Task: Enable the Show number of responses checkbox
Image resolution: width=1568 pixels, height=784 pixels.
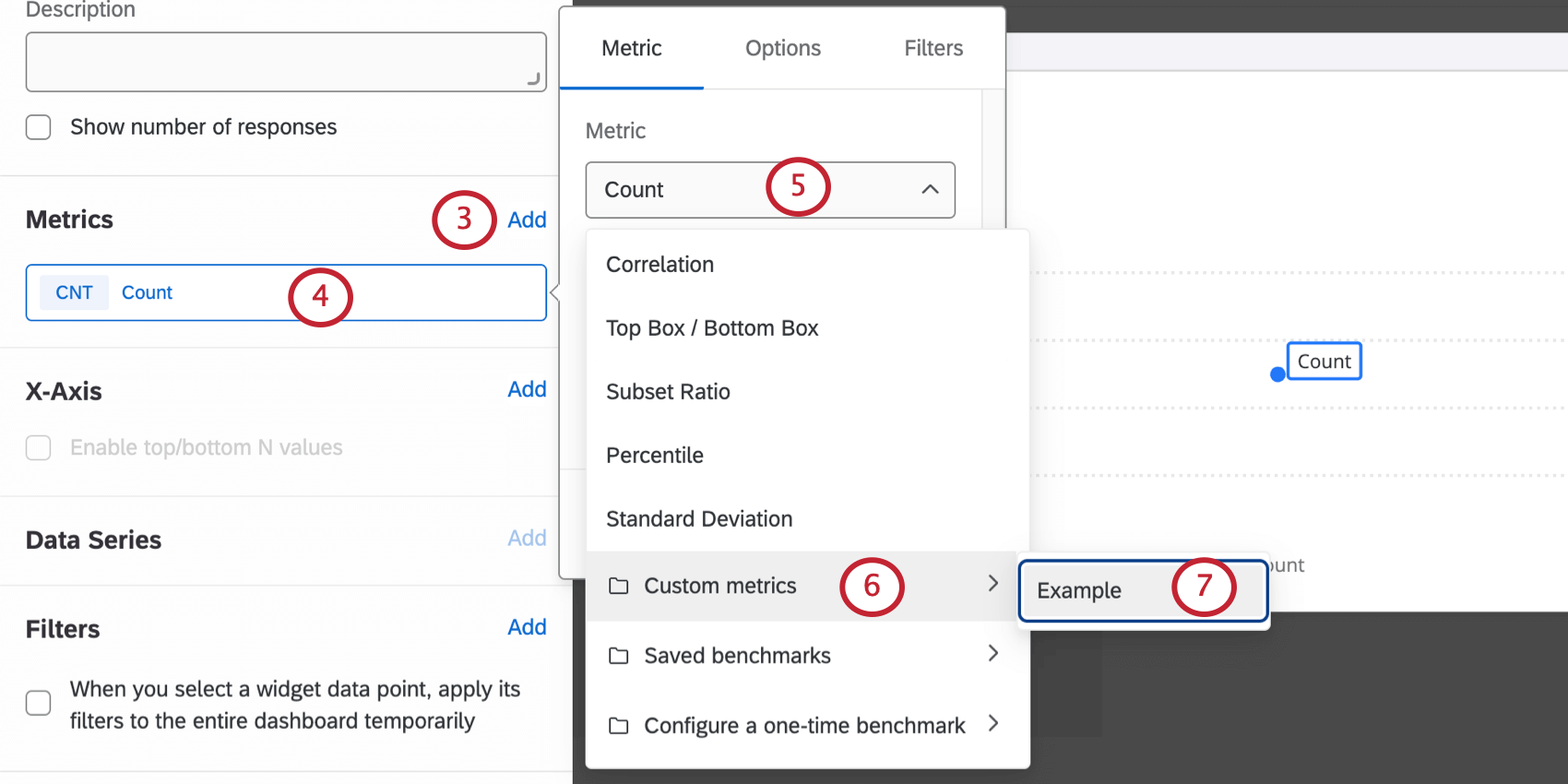Action: click(38, 127)
